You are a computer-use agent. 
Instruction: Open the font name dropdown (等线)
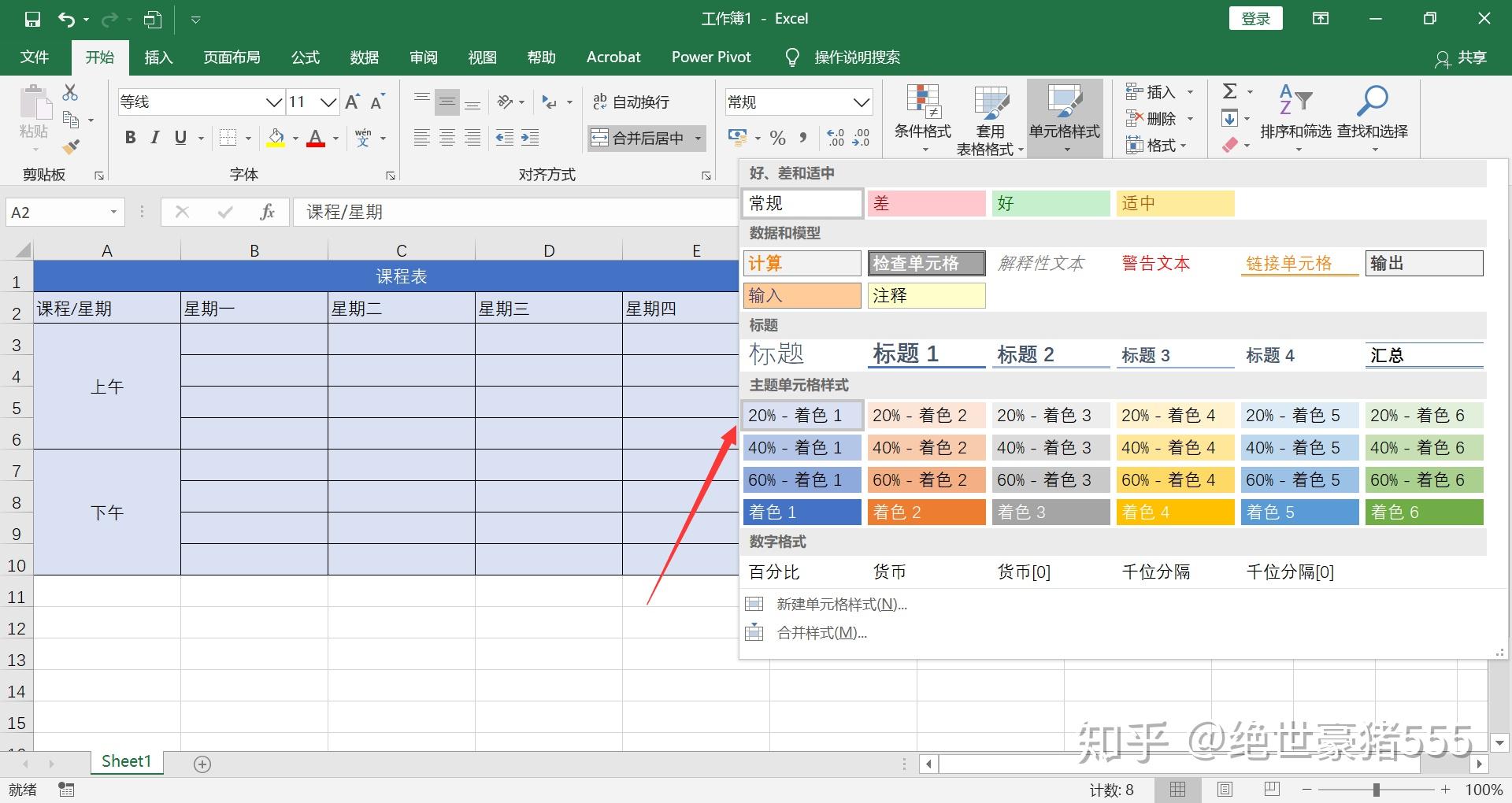coord(274,102)
